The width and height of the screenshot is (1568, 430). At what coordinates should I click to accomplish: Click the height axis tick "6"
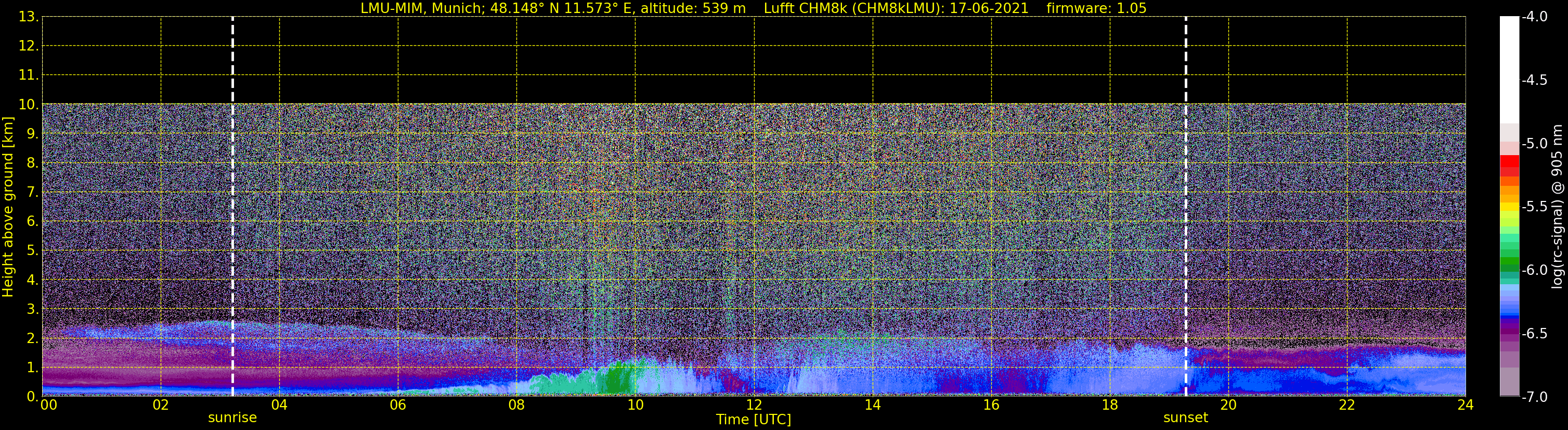(x=32, y=221)
